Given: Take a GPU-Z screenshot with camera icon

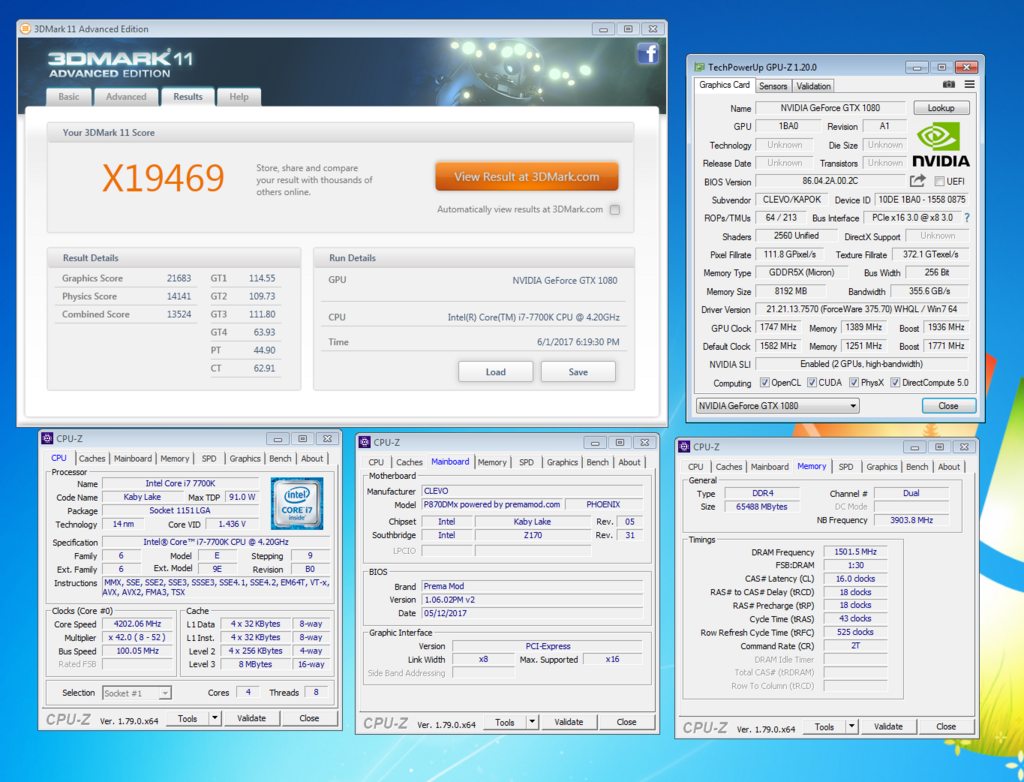Looking at the screenshot, I should click(x=948, y=86).
